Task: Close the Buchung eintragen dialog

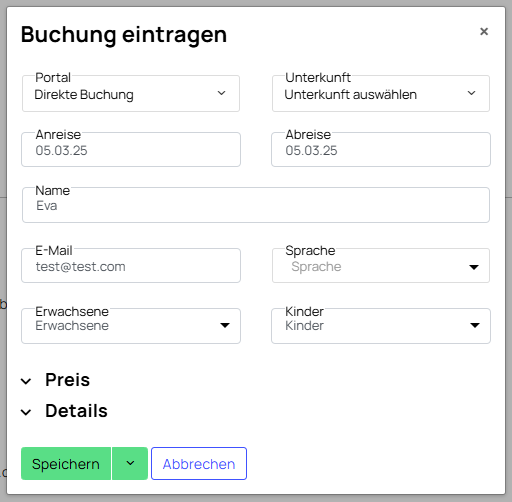Action: point(484,31)
